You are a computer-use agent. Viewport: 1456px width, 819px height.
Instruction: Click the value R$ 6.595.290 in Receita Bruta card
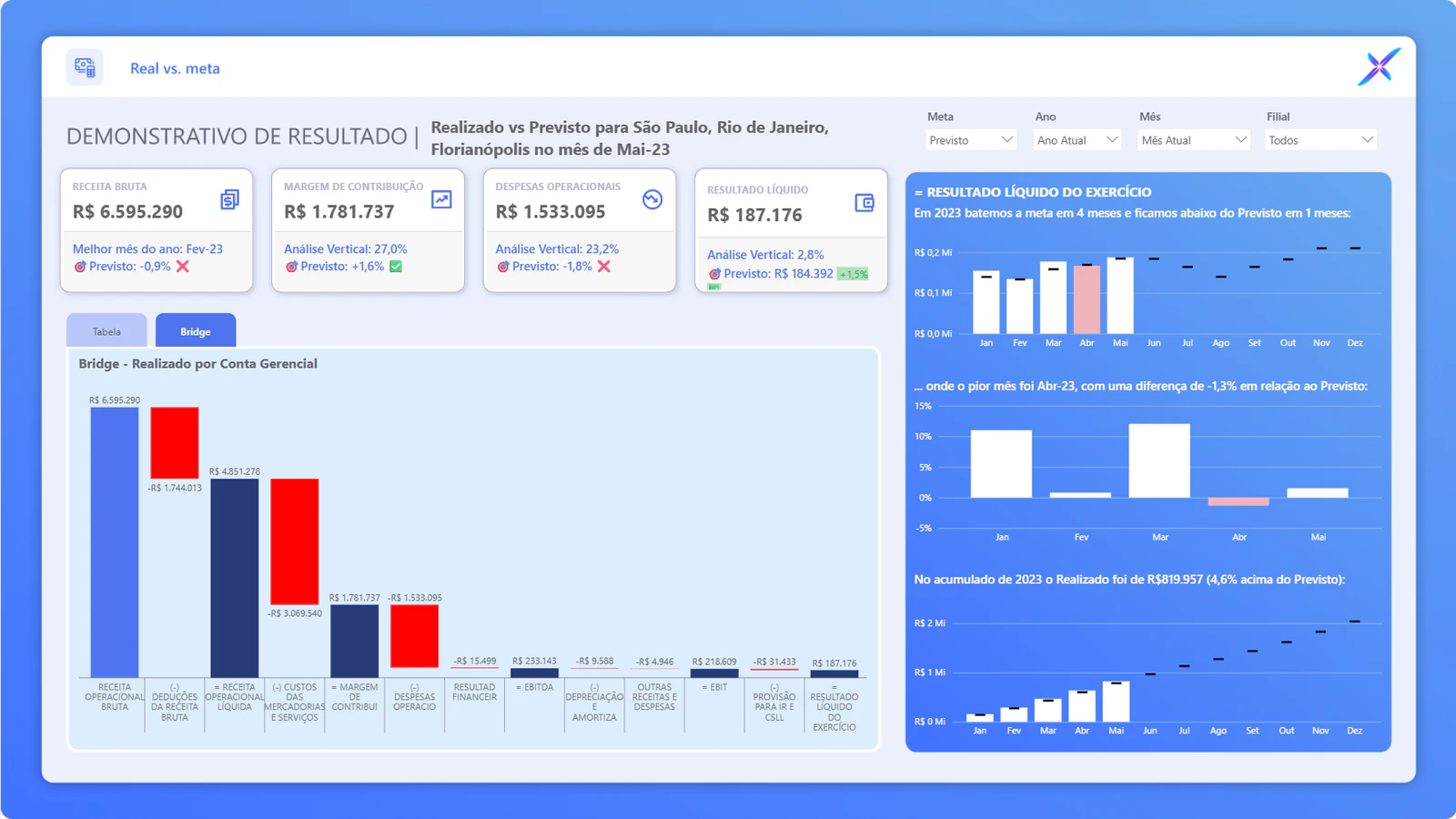[127, 212]
